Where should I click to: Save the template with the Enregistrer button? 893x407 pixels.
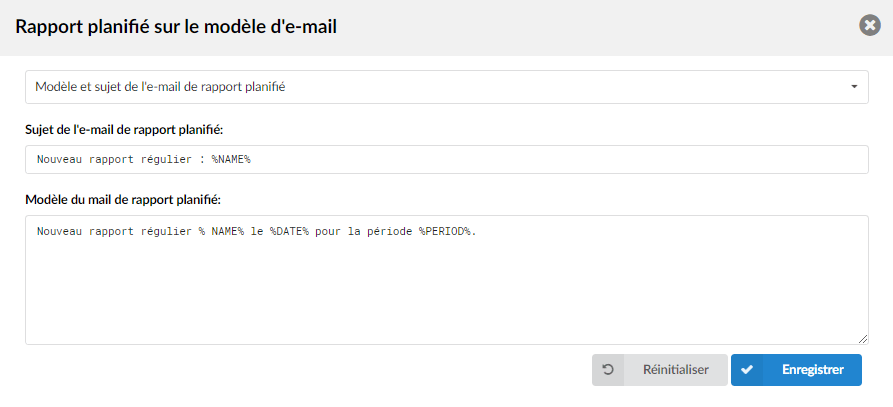796,370
